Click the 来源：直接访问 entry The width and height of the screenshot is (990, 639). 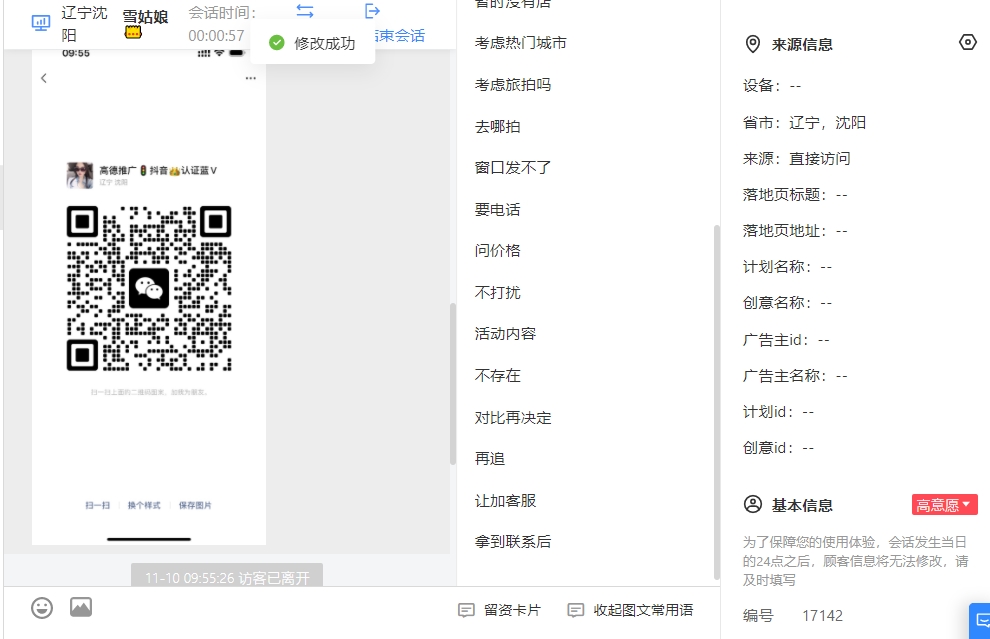pyautogui.click(x=797, y=158)
